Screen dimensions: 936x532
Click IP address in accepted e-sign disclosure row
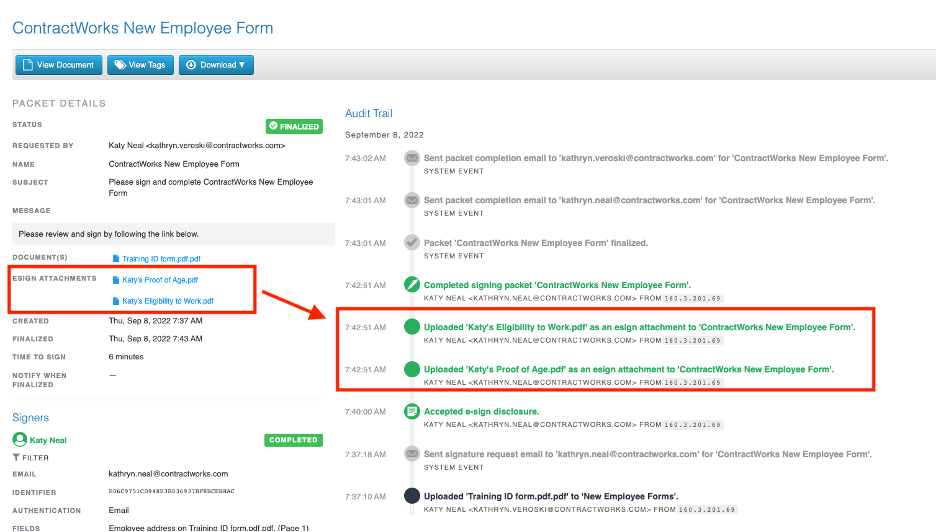click(693, 425)
